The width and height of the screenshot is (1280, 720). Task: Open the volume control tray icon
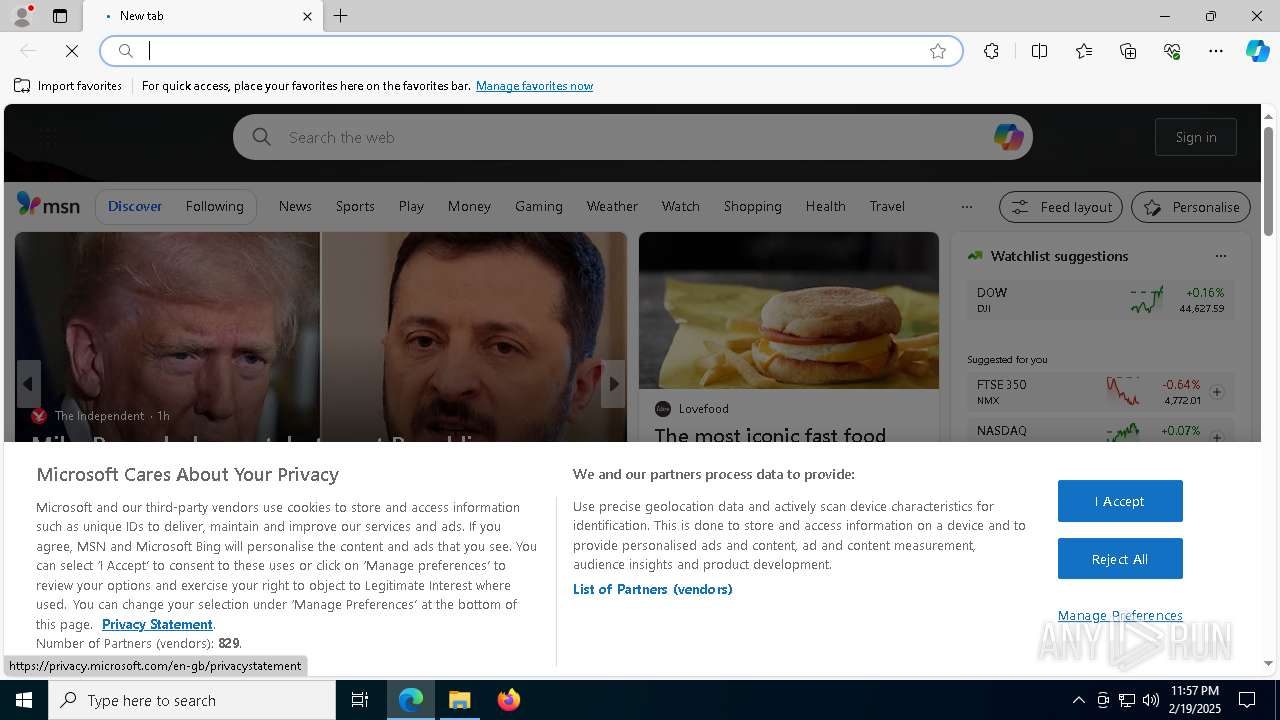coord(1151,700)
